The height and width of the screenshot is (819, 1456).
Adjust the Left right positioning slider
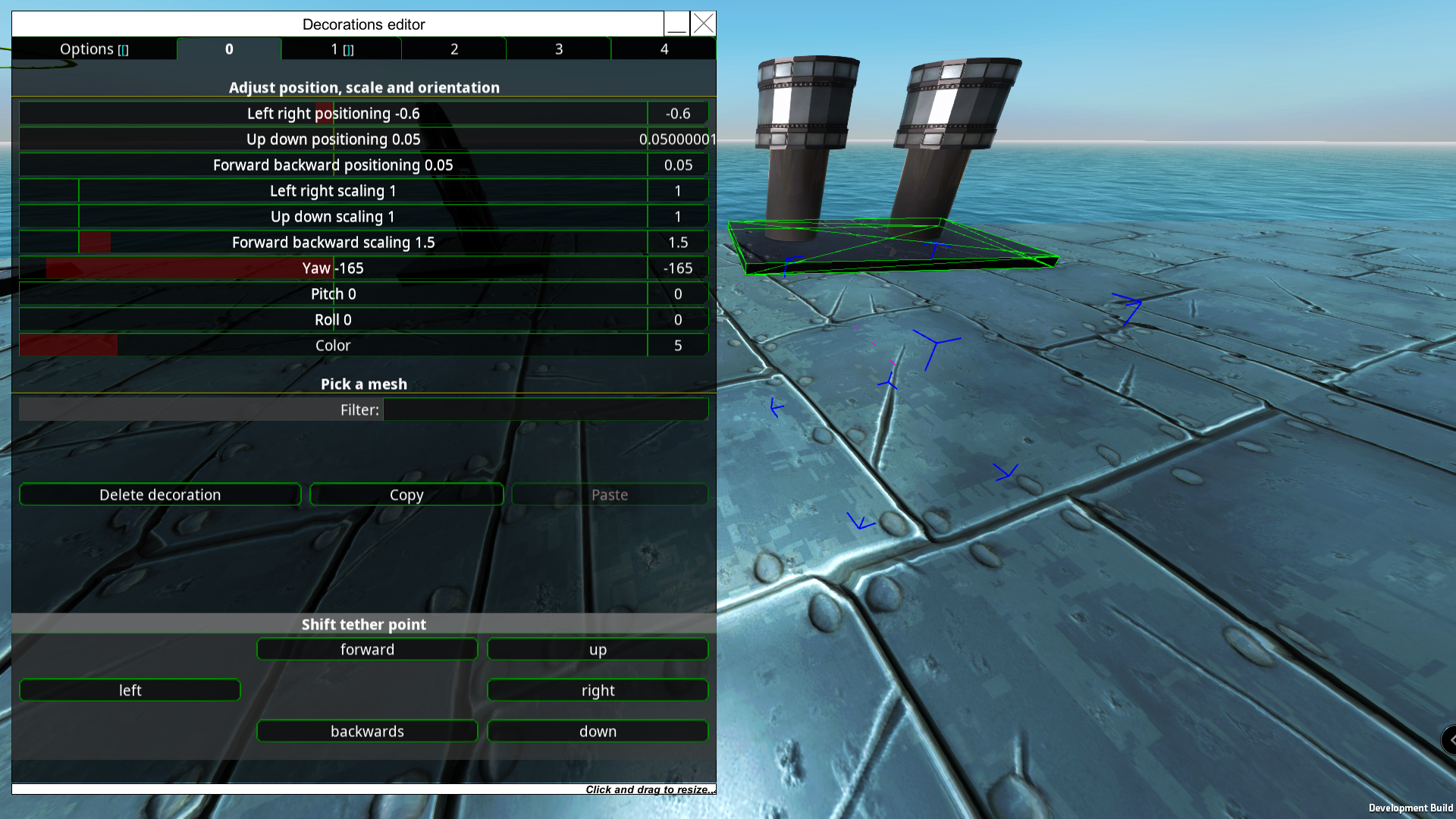(333, 114)
